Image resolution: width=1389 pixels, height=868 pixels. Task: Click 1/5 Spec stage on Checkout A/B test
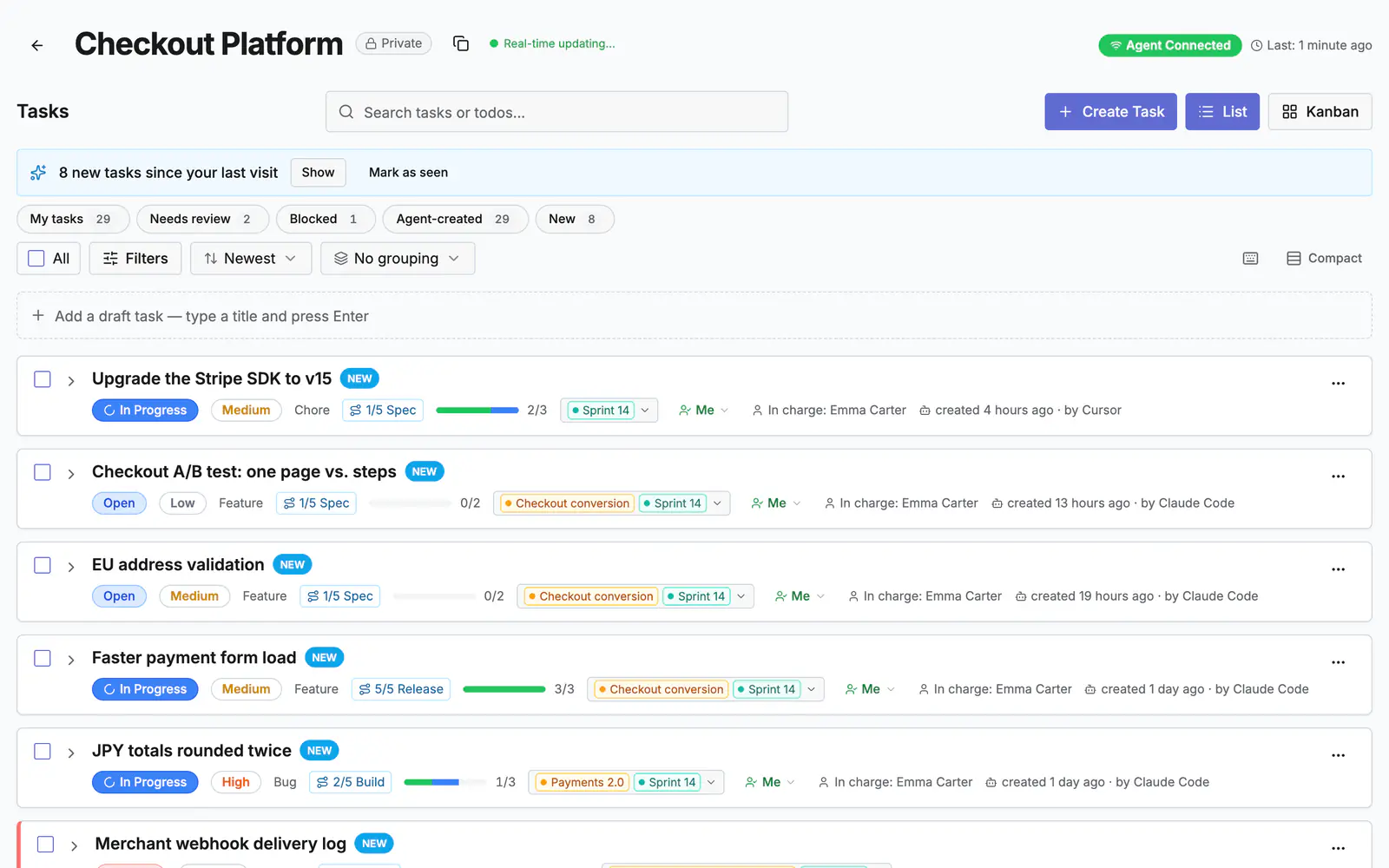pos(316,503)
